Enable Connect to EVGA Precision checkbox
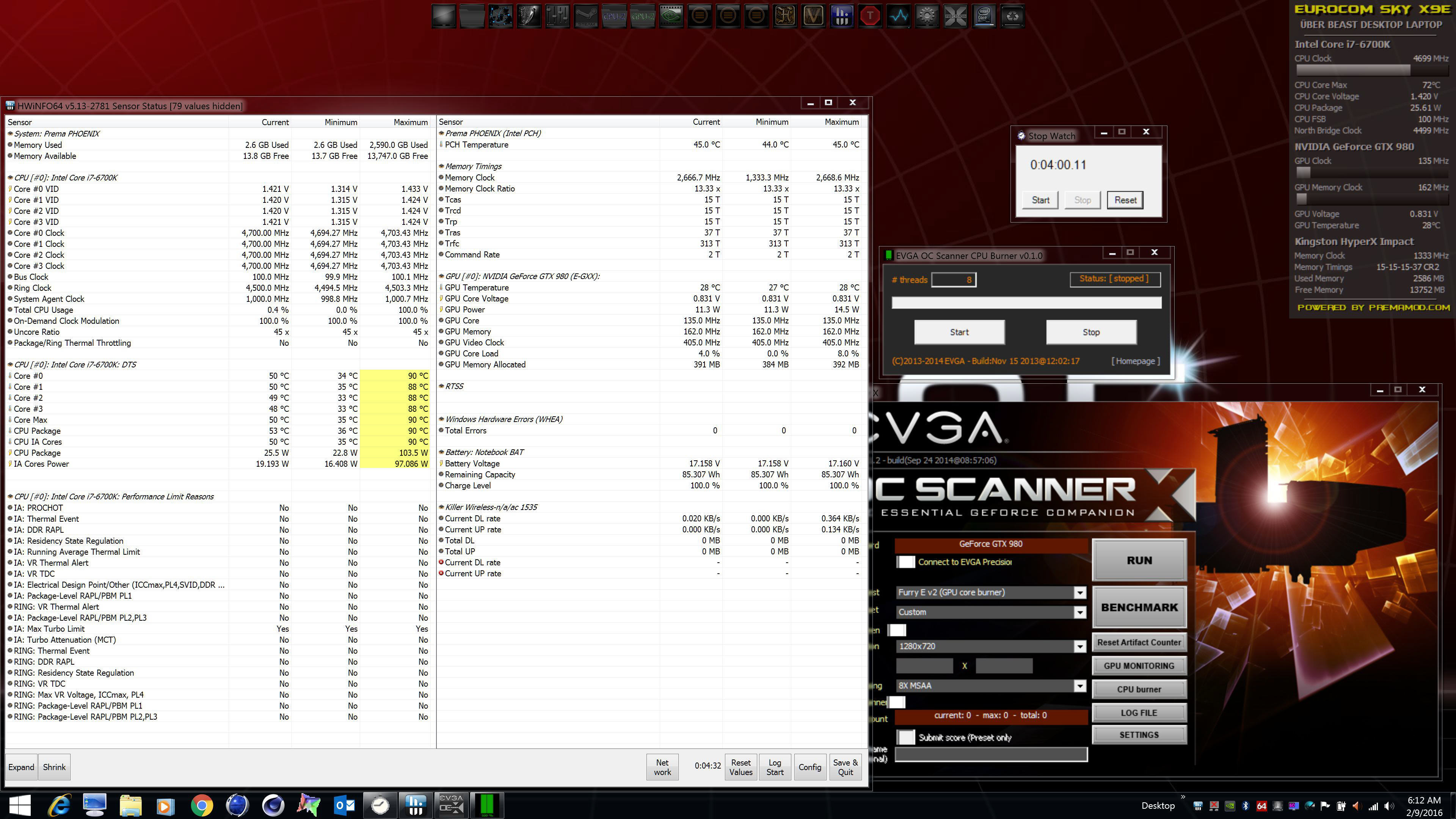Image resolution: width=1456 pixels, height=819 pixels. pyautogui.click(x=906, y=562)
